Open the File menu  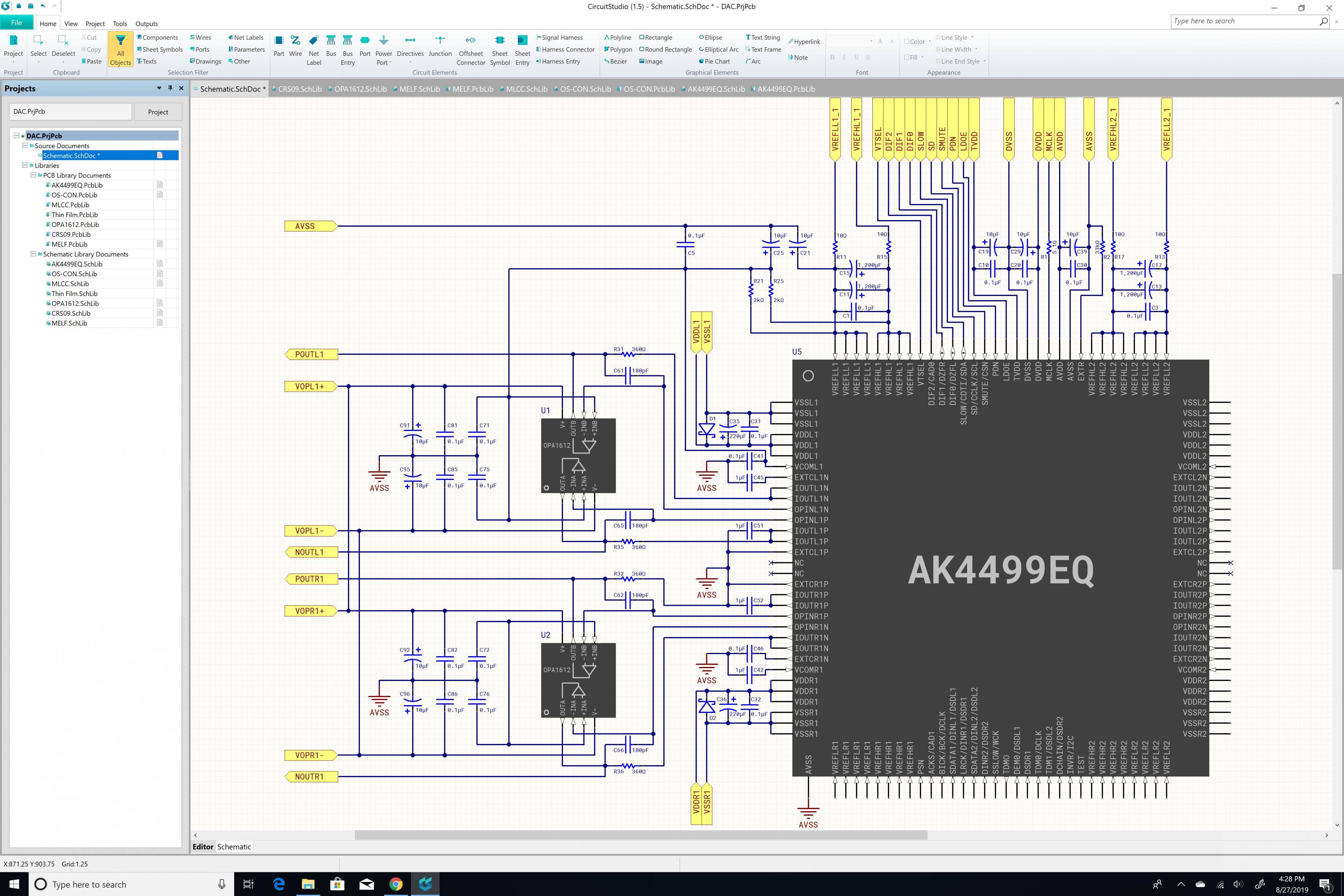point(17,23)
